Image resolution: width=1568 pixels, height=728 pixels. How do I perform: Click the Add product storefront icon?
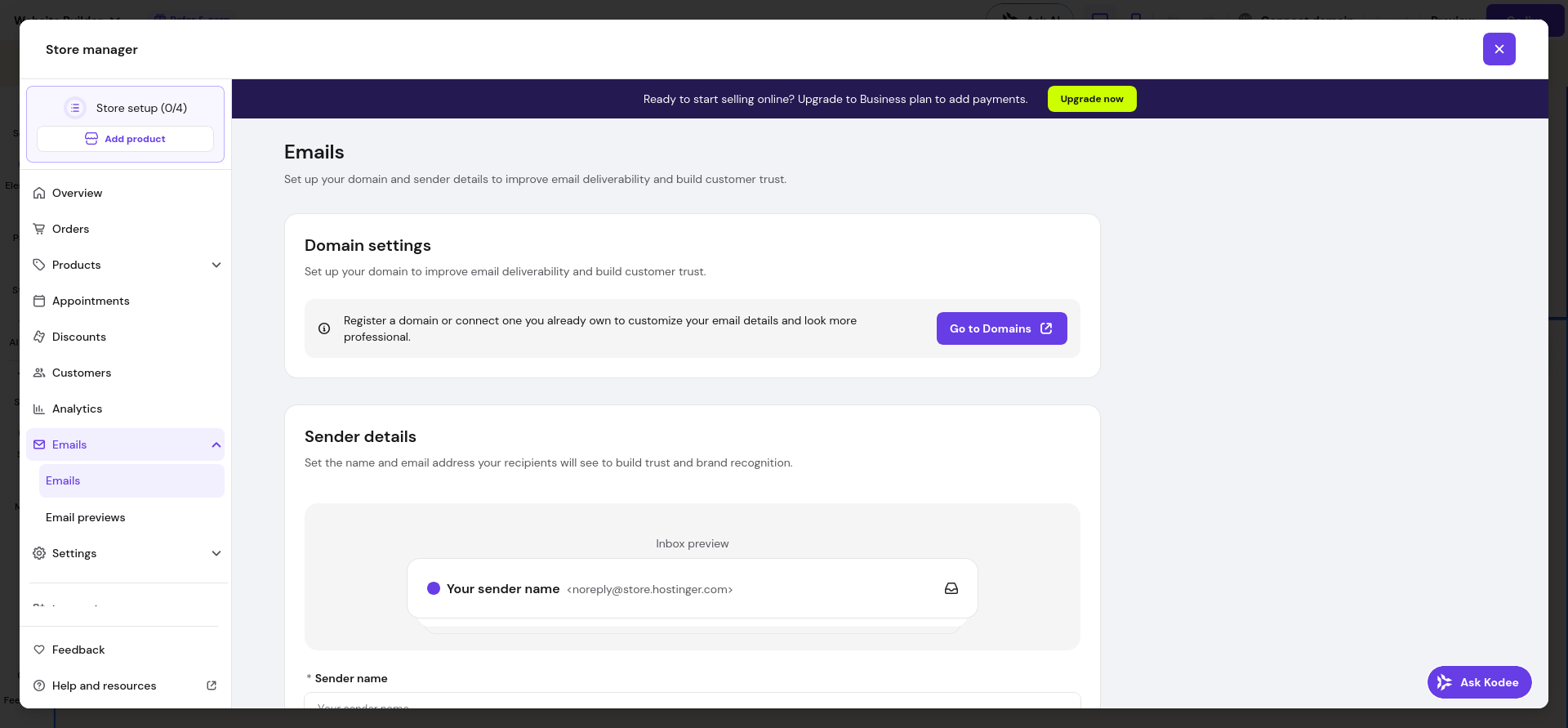coord(91,139)
